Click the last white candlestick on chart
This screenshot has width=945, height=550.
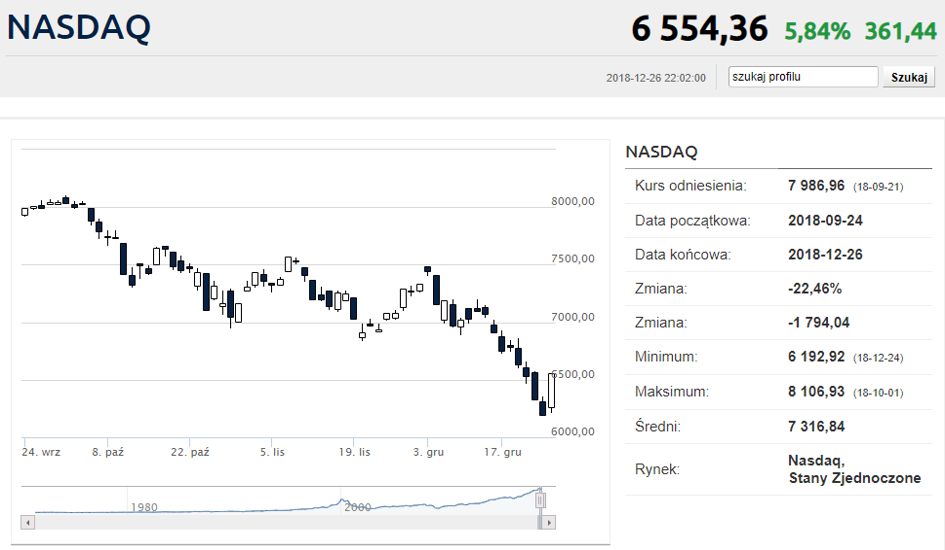click(x=551, y=391)
